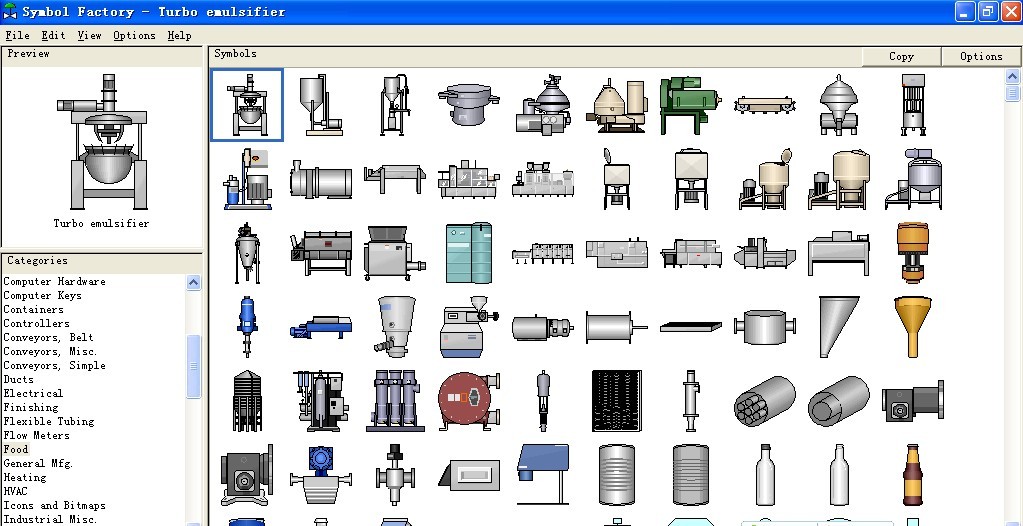Select the Computer Hardware category
Screen dimensions: 1023x526
click(x=55, y=281)
